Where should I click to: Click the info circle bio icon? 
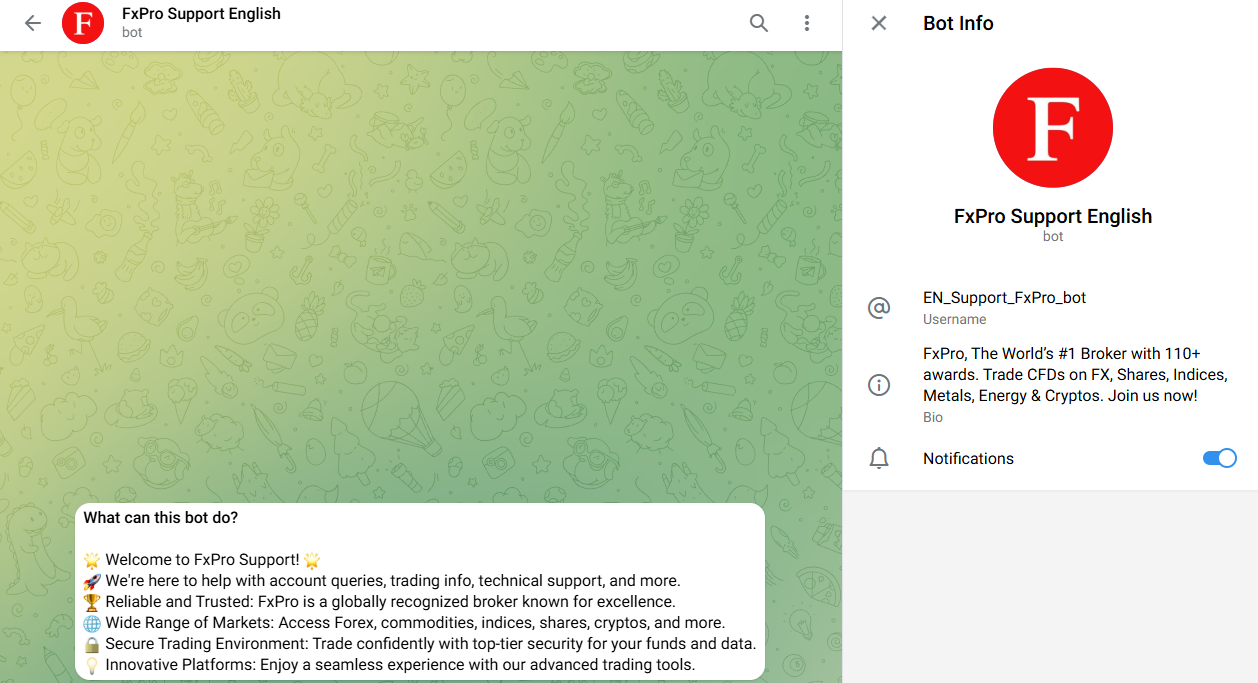point(879,385)
